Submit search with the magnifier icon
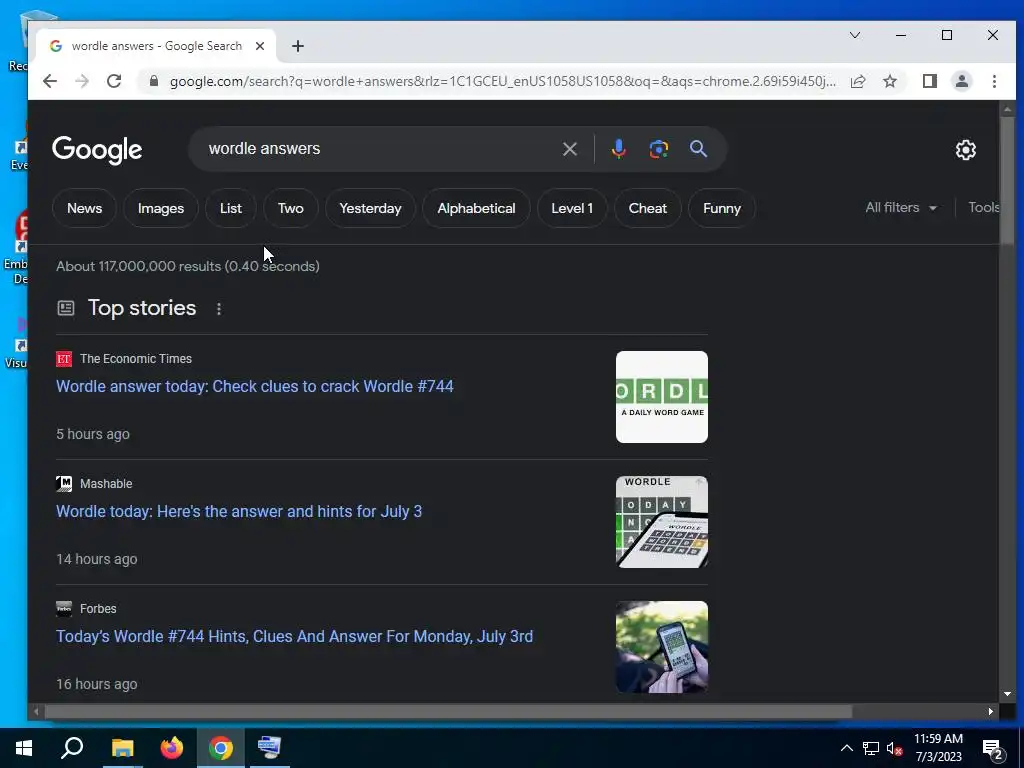 [698, 149]
